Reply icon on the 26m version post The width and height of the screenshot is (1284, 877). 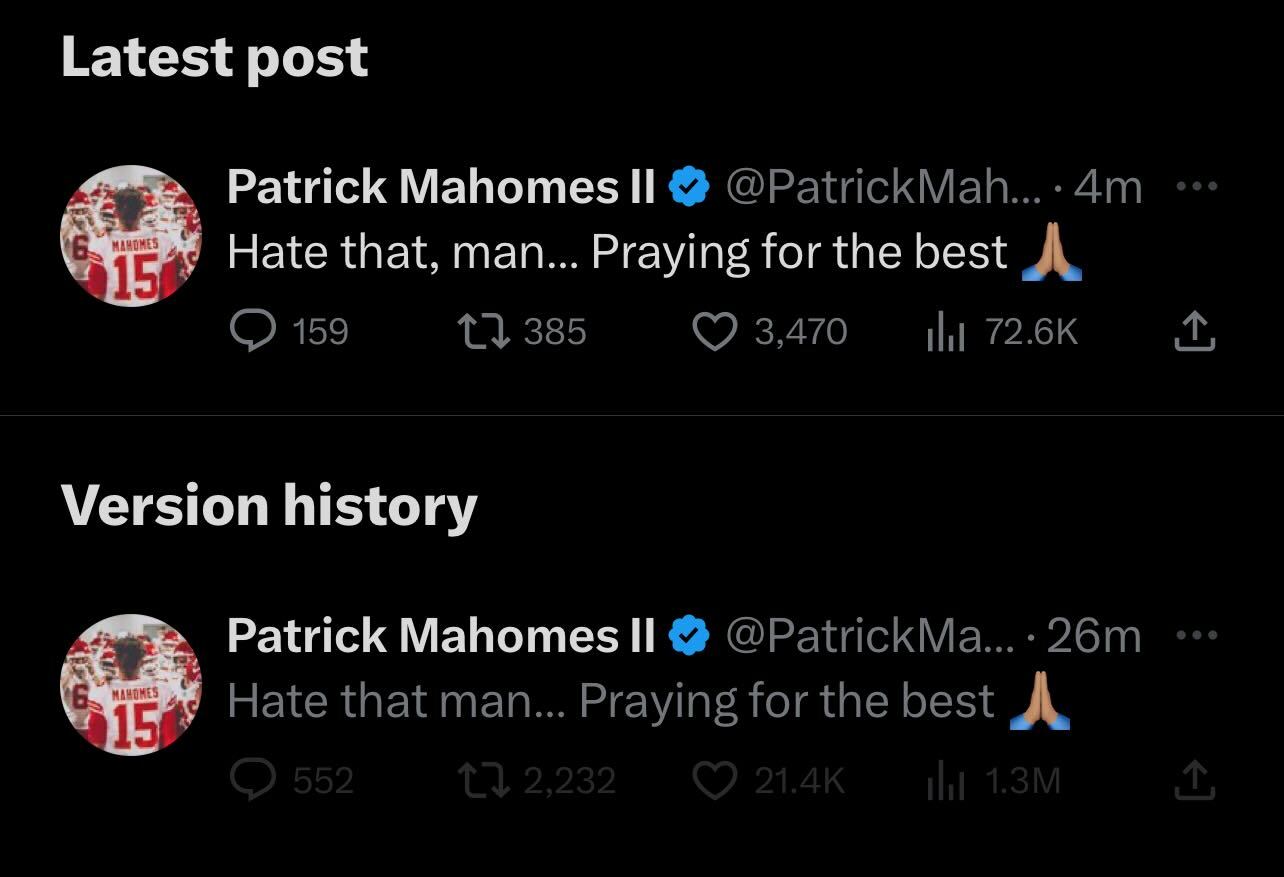pyautogui.click(x=253, y=781)
